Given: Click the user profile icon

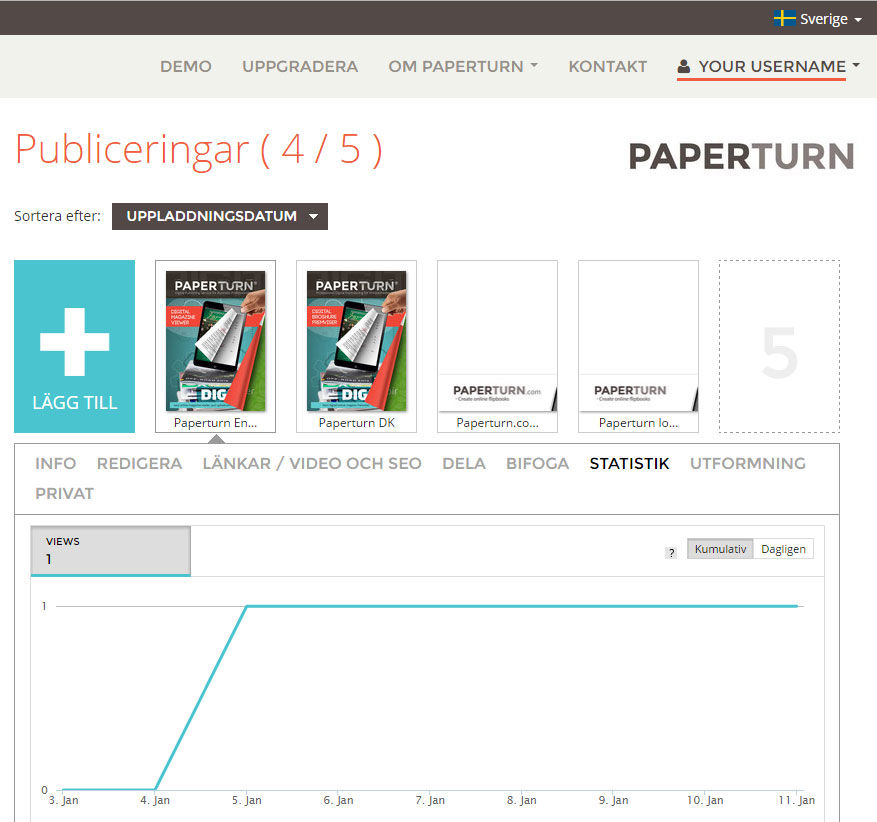Looking at the screenshot, I should click(683, 67).
